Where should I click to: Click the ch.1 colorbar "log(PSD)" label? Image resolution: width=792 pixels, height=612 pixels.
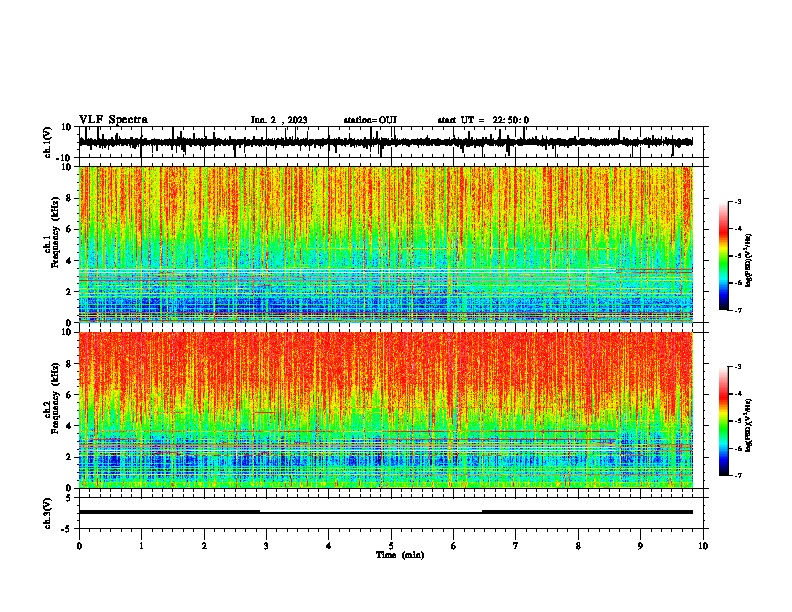point(749,261)
